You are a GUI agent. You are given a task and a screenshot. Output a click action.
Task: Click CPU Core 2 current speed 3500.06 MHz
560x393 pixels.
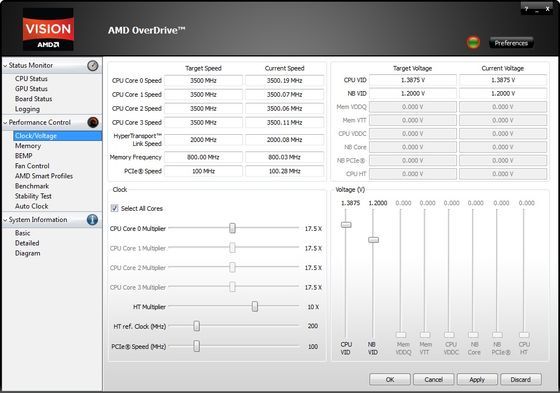[x=285, y=109]
